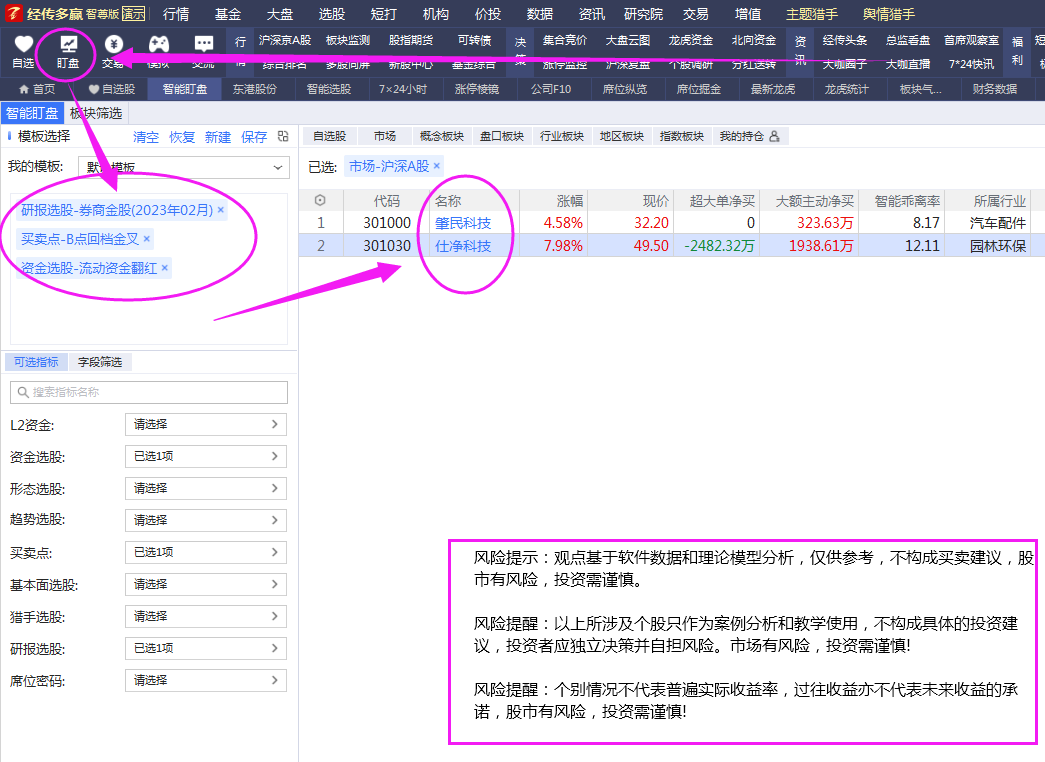This screenshot has height=762, width=1045.
Task: Open 大咖直播 in the toolbar
Action: pos(908,64)
